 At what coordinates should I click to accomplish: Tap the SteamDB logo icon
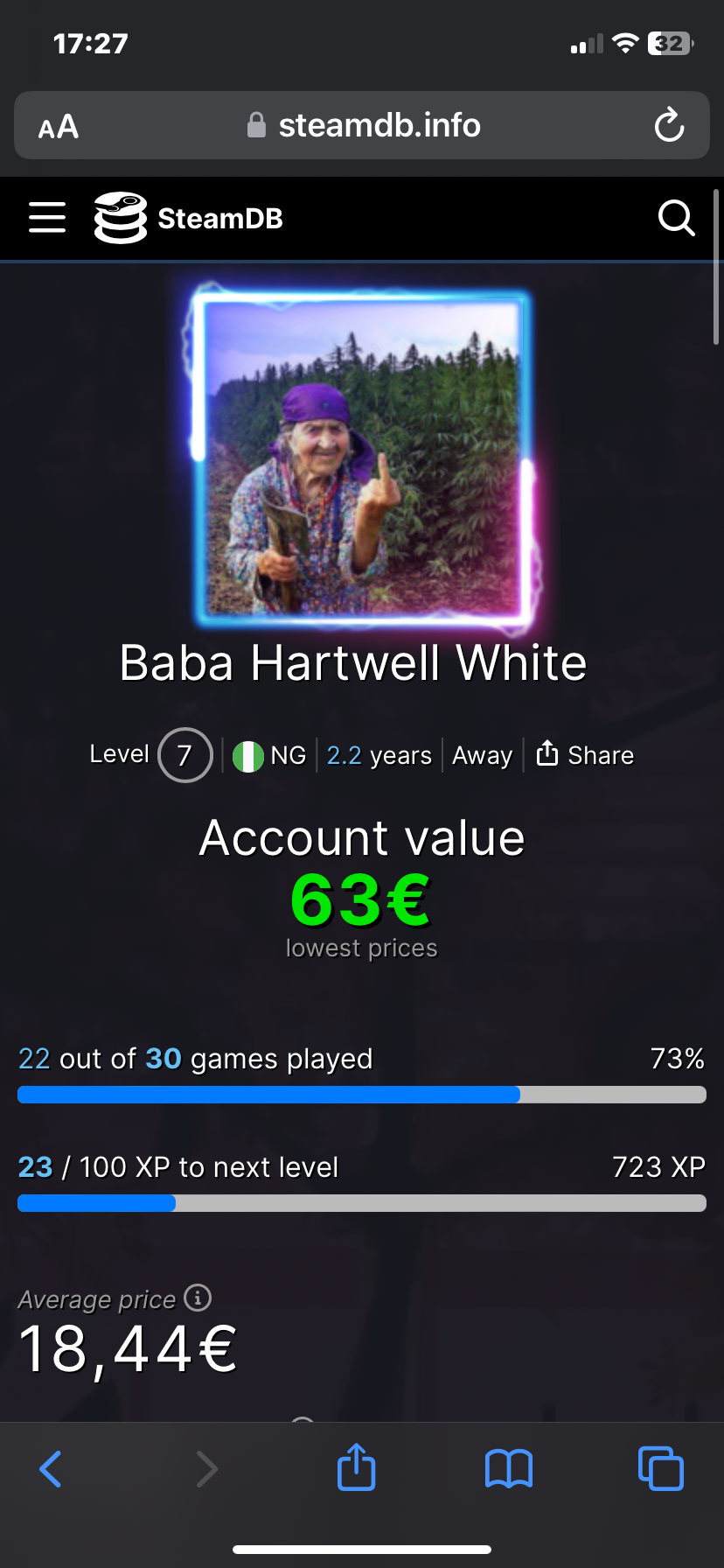(x=121, y=218)
